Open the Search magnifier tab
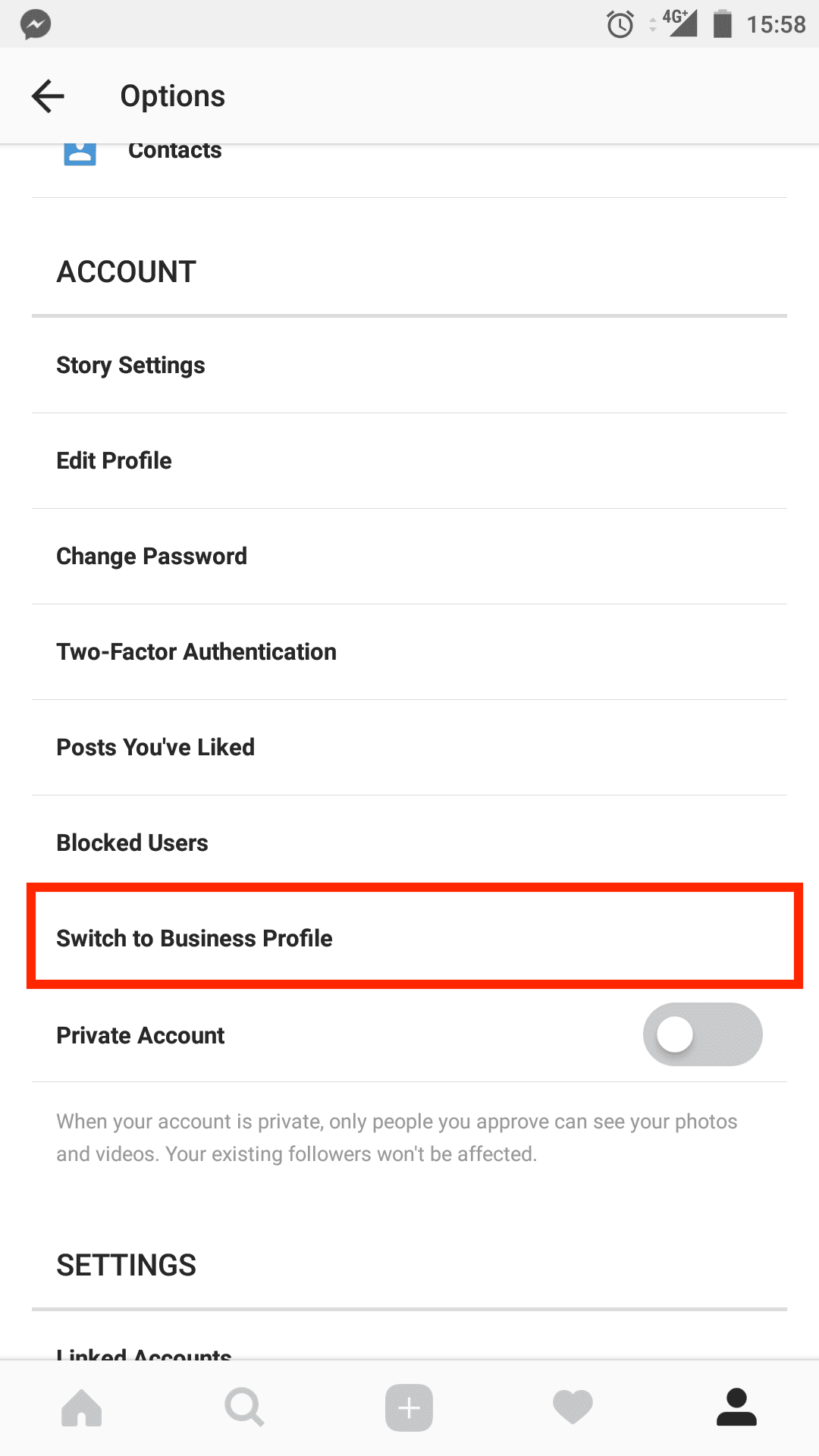This screenshot has width=819, height=1456. click(245, 1408)
